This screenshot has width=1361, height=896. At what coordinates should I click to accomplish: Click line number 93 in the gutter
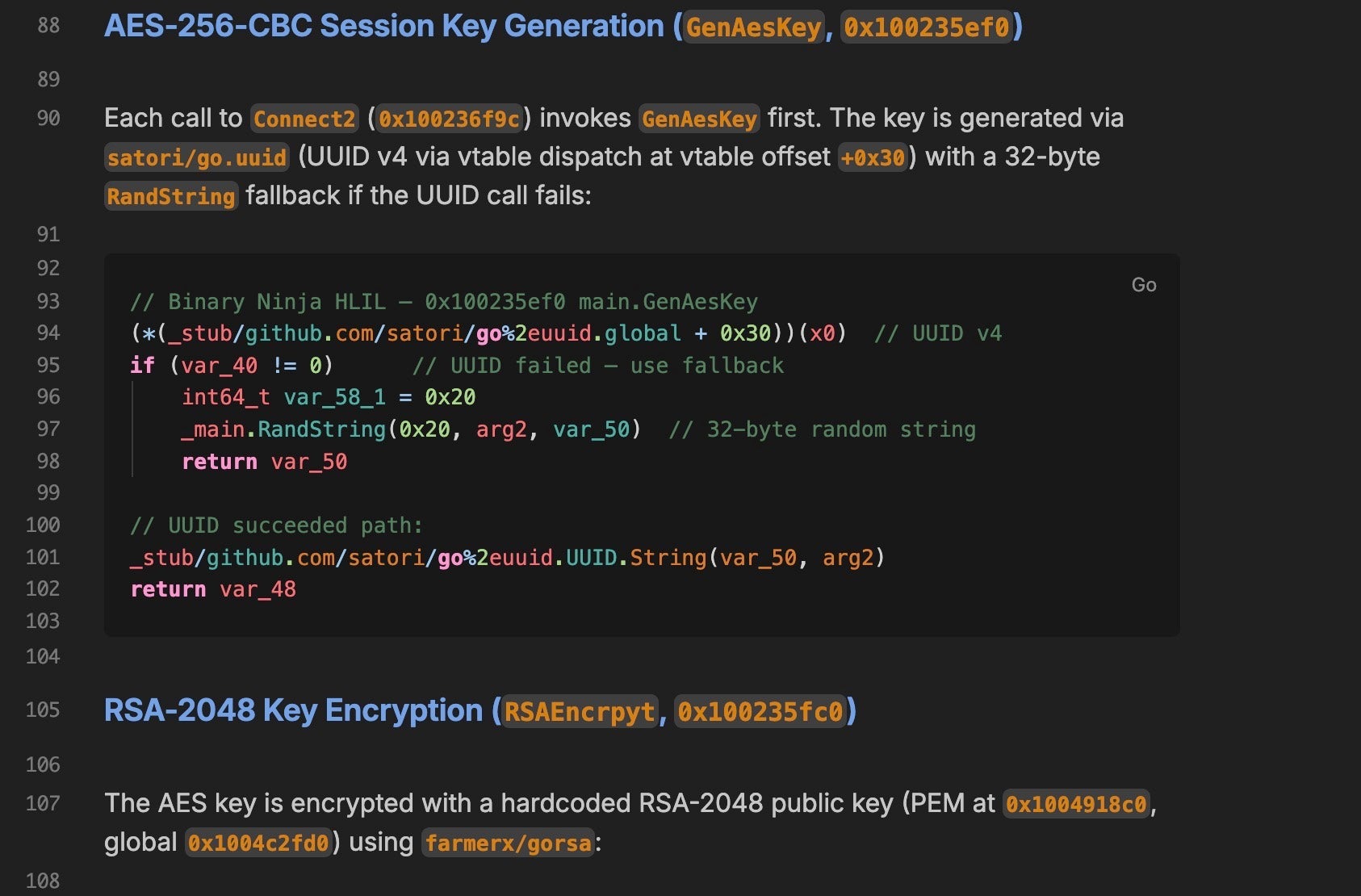click(x=48, y=301)
